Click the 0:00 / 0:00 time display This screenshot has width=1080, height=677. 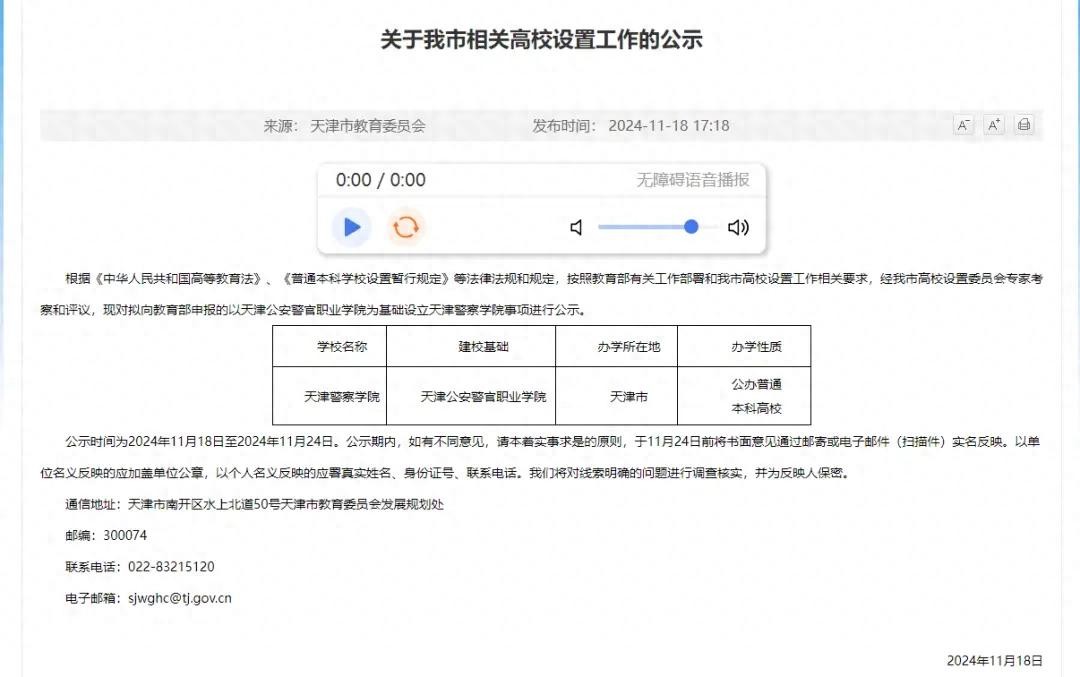[380, 180]
